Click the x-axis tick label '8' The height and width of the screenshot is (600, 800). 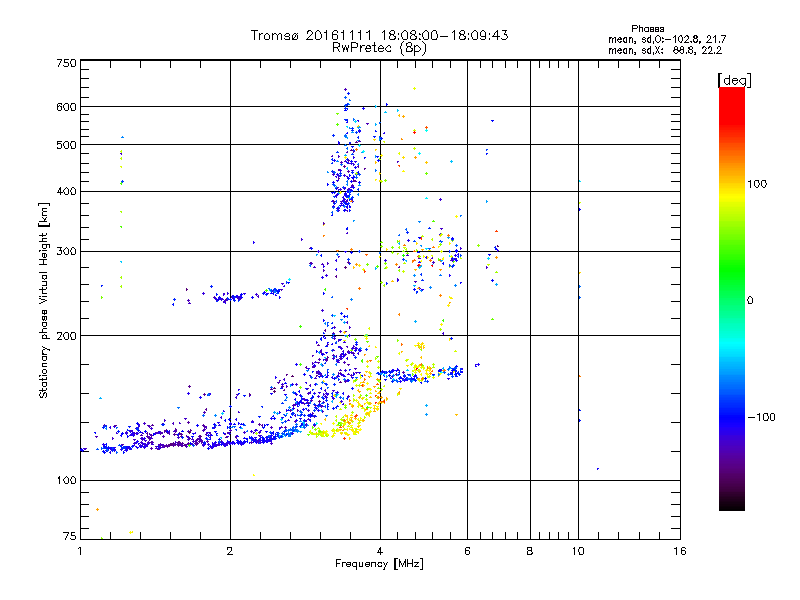[x=530, y=551]
